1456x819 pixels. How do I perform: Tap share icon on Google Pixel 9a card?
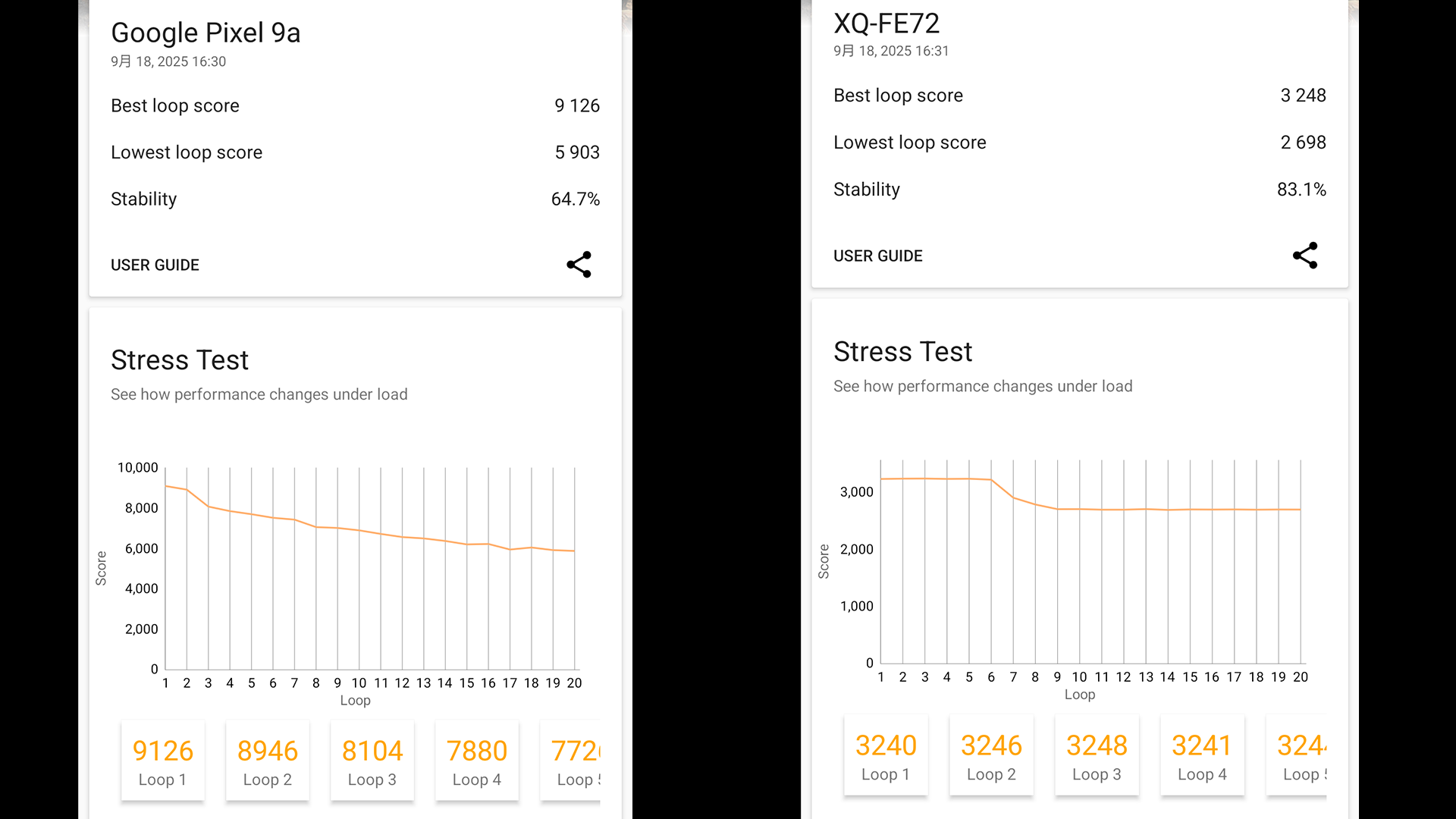(579, 265)
